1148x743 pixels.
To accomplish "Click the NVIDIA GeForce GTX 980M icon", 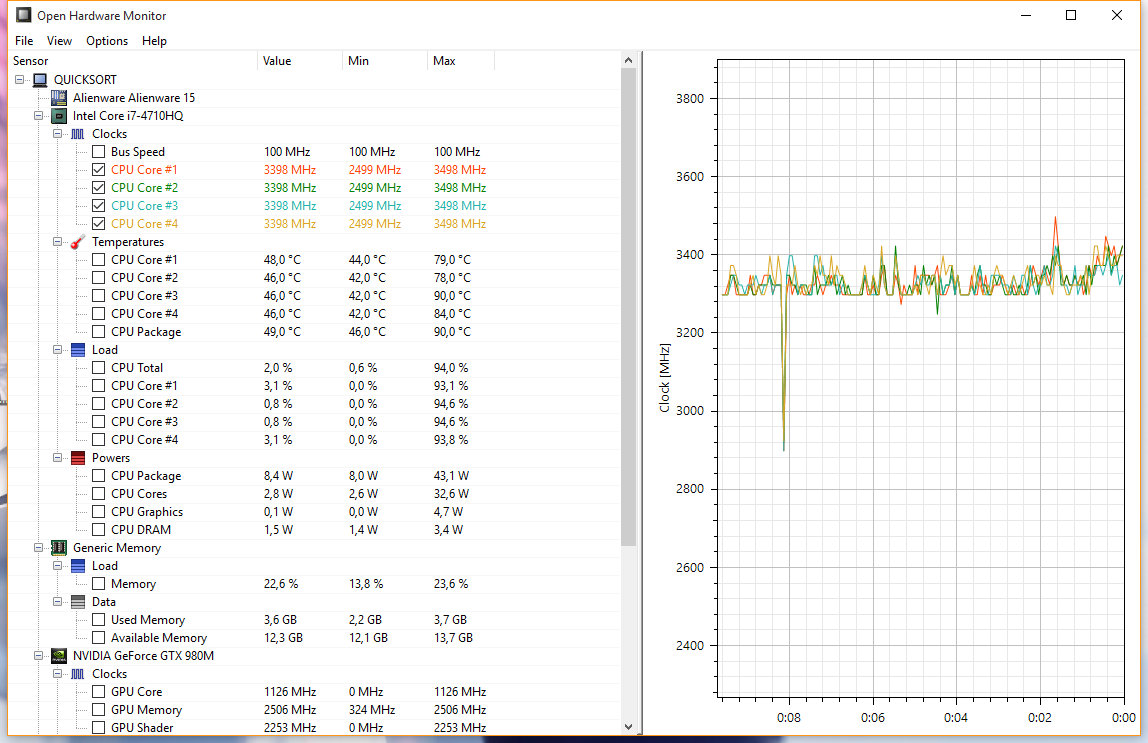I will pos(59,656).
